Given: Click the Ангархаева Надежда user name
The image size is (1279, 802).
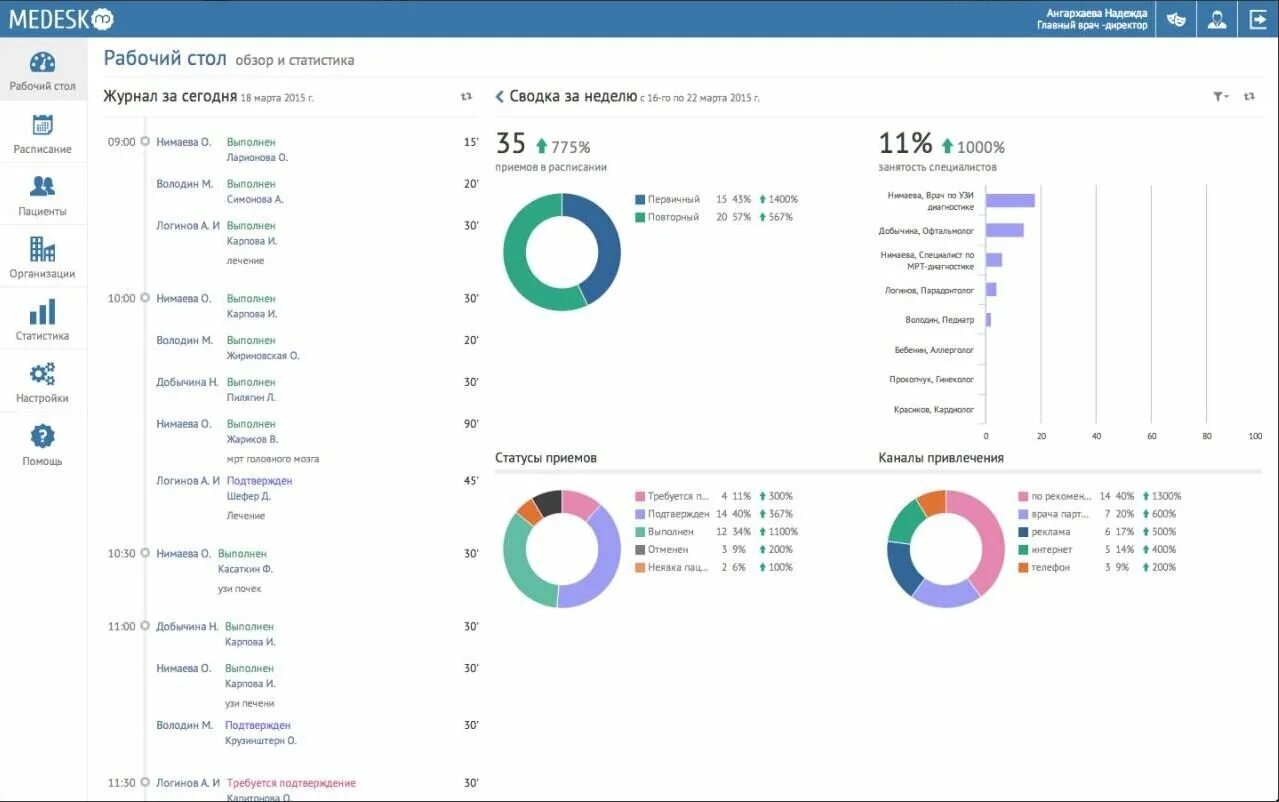Looking at the screenshot, I should click(1097, 12).
